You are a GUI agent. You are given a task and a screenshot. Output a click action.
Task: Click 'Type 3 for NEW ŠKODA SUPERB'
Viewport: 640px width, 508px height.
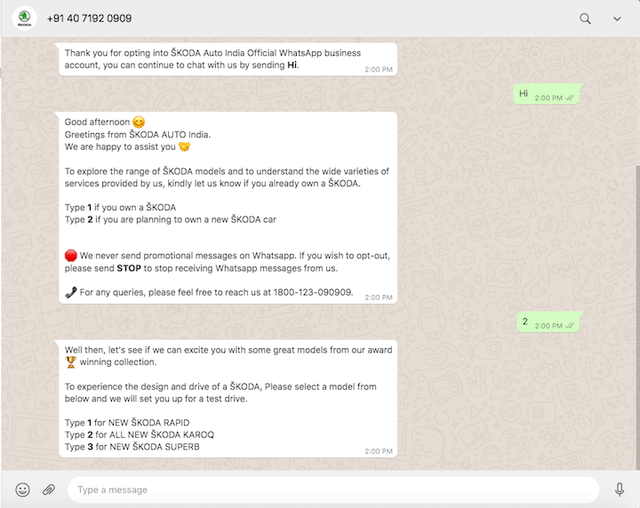132,447
